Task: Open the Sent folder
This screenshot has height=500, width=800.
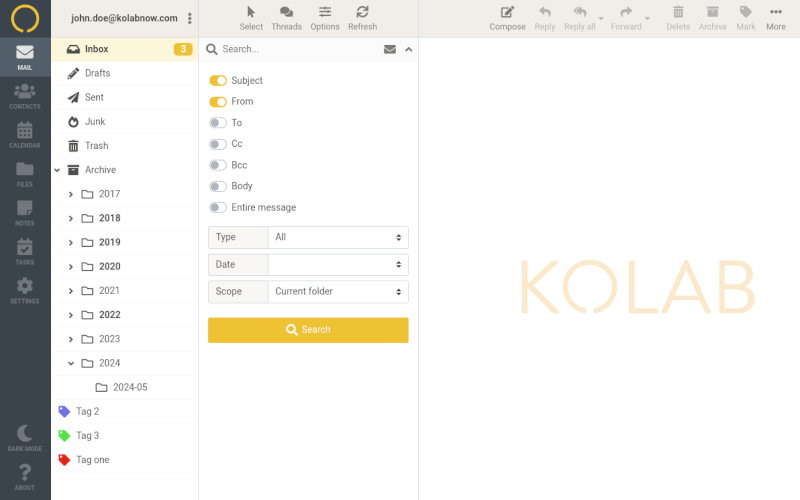Action: pyautogui.click(x=124, y=97)
